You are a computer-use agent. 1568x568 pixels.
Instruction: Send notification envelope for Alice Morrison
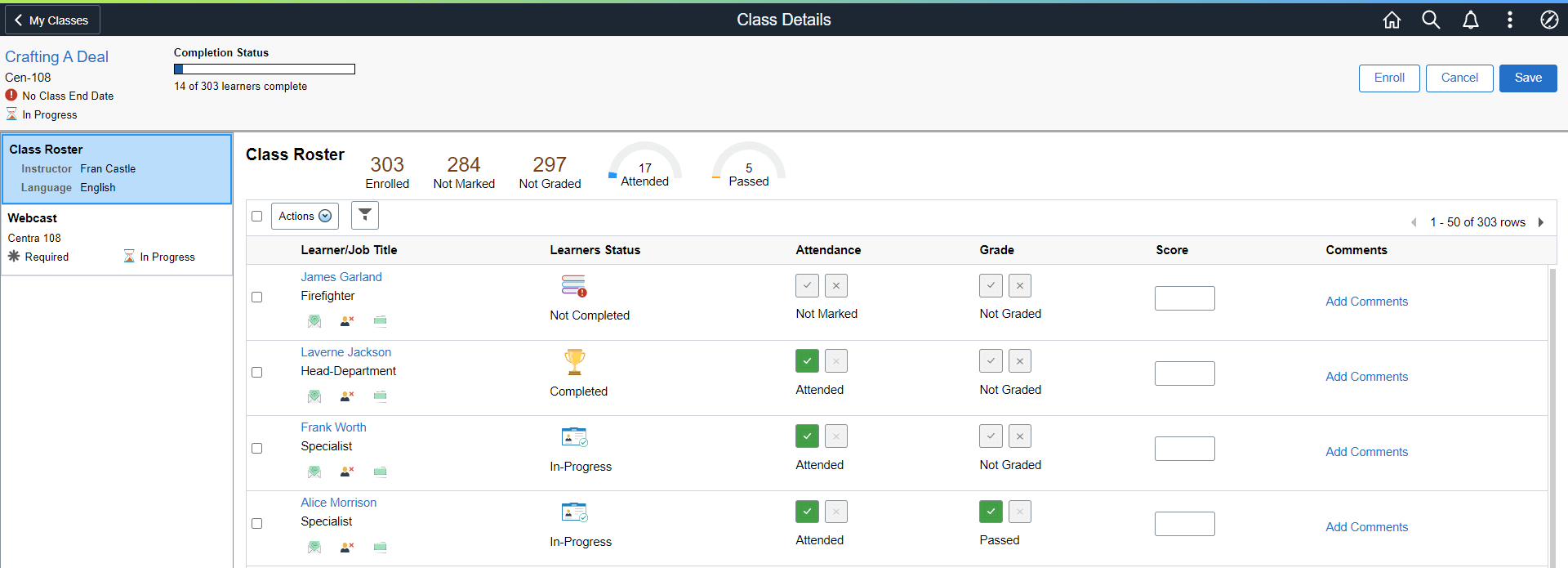314,547
